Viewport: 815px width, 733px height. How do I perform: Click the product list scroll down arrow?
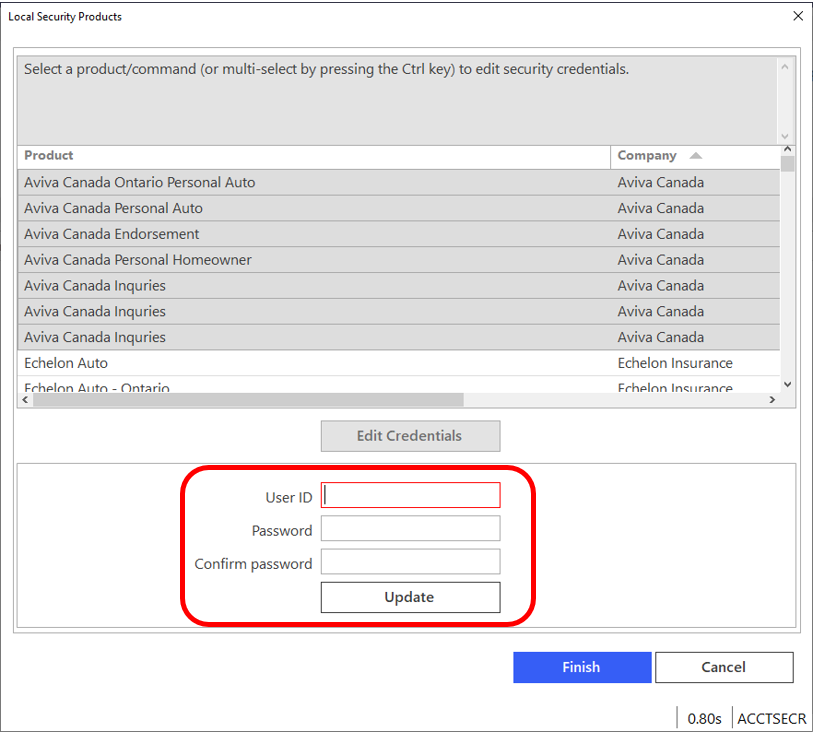tap(787, 385)
